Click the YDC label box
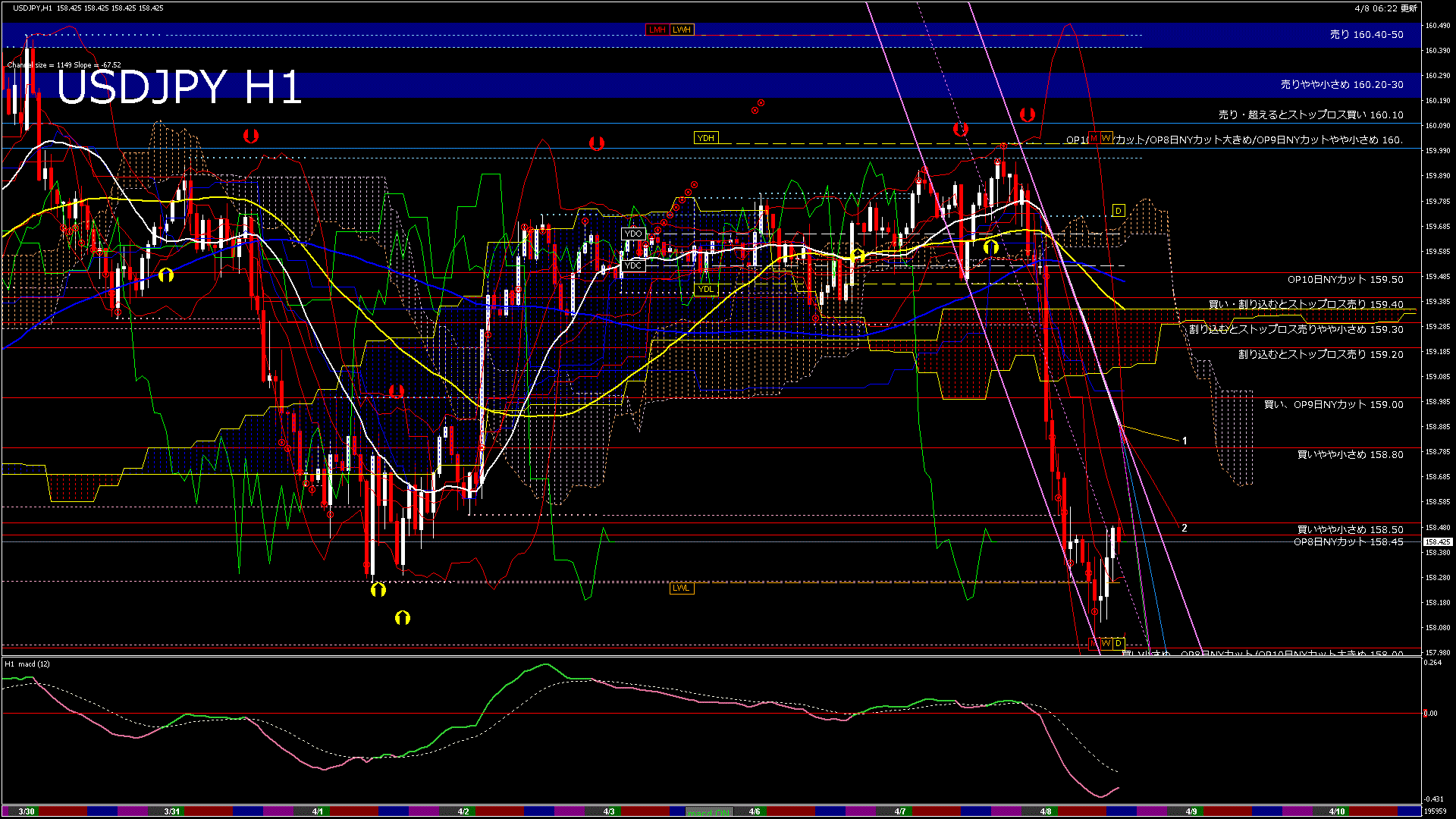The height and width of the screenshot is (819, 1456). [632, 265]
